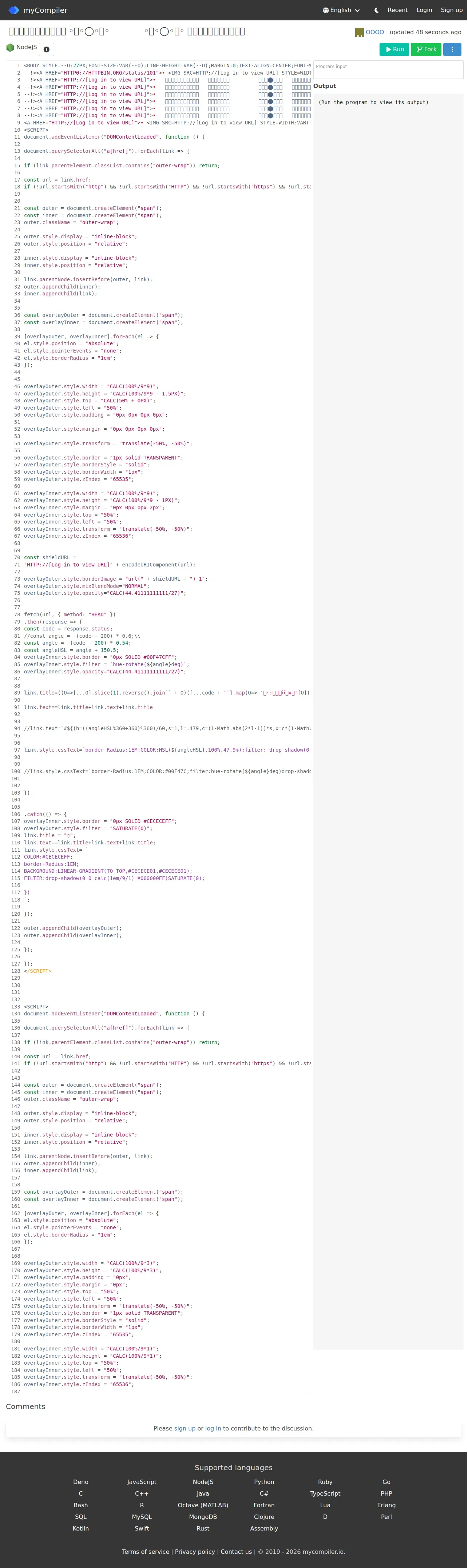Open Swift in supported languages

tap(142, 1528)
